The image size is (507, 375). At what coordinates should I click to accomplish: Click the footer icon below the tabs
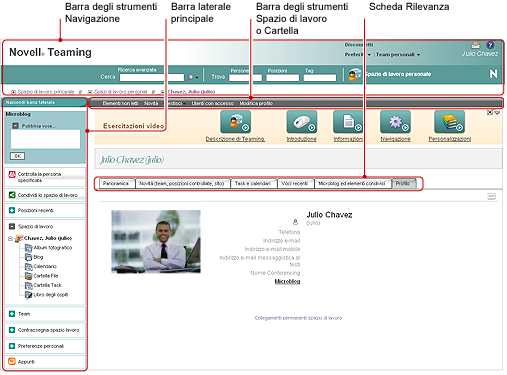(x=492, y=196)
